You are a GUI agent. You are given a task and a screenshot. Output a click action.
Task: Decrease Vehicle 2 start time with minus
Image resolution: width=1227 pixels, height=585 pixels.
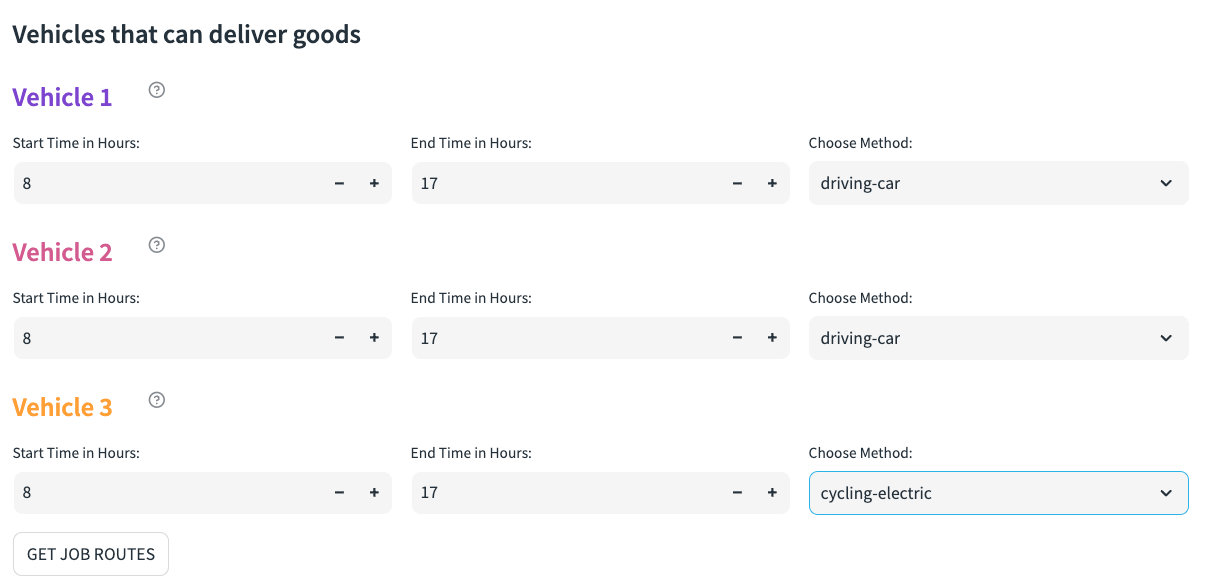click(340, 338)
